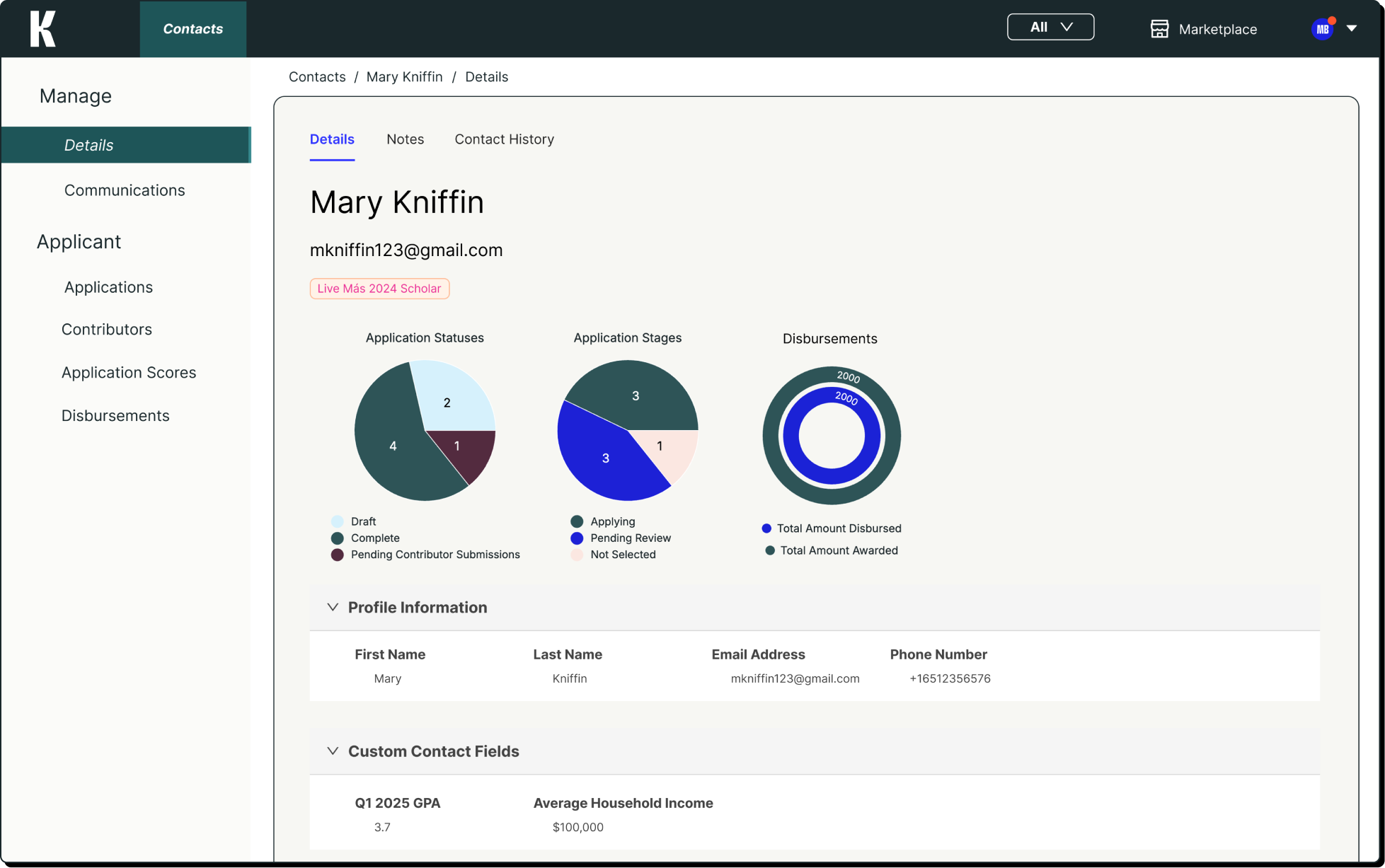Click the Applying legend dot

pyautogui.click(x=577, y=521)
